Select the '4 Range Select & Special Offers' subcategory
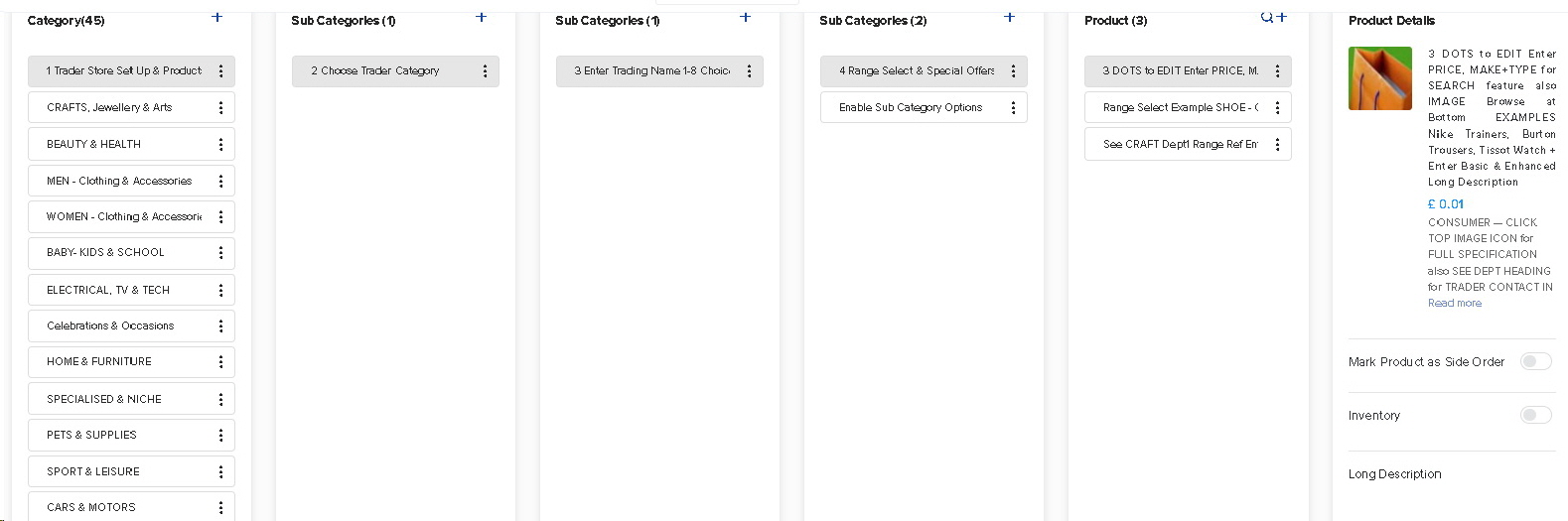 click(x=916, y=71)
